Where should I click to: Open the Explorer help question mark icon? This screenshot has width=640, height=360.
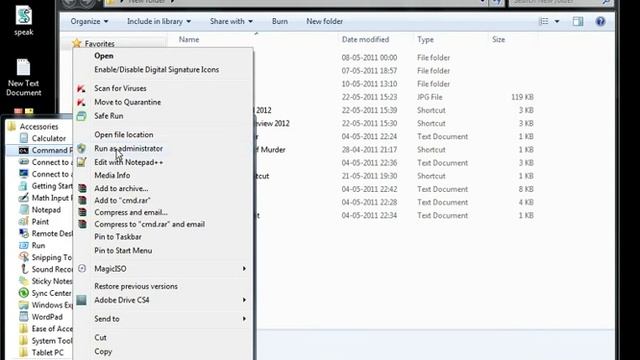(x=600, y=21)
